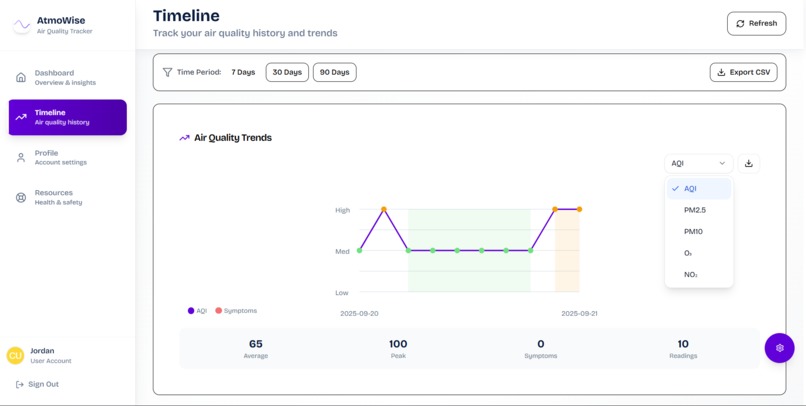Click the first orange High data point
The image size is (806, 406).
coord(383,209)
